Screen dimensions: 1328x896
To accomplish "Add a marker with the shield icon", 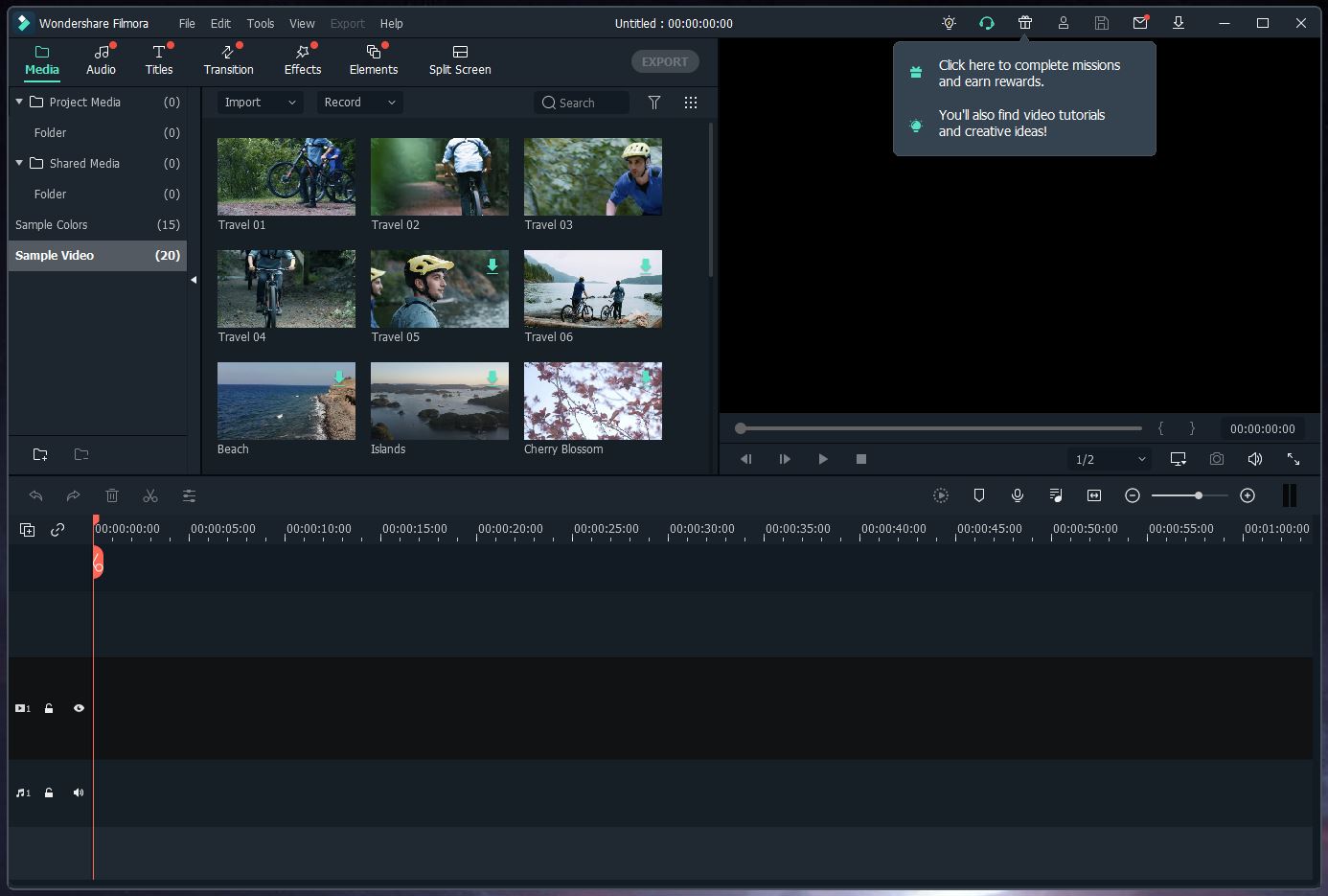I will click(x=979, y=495).
